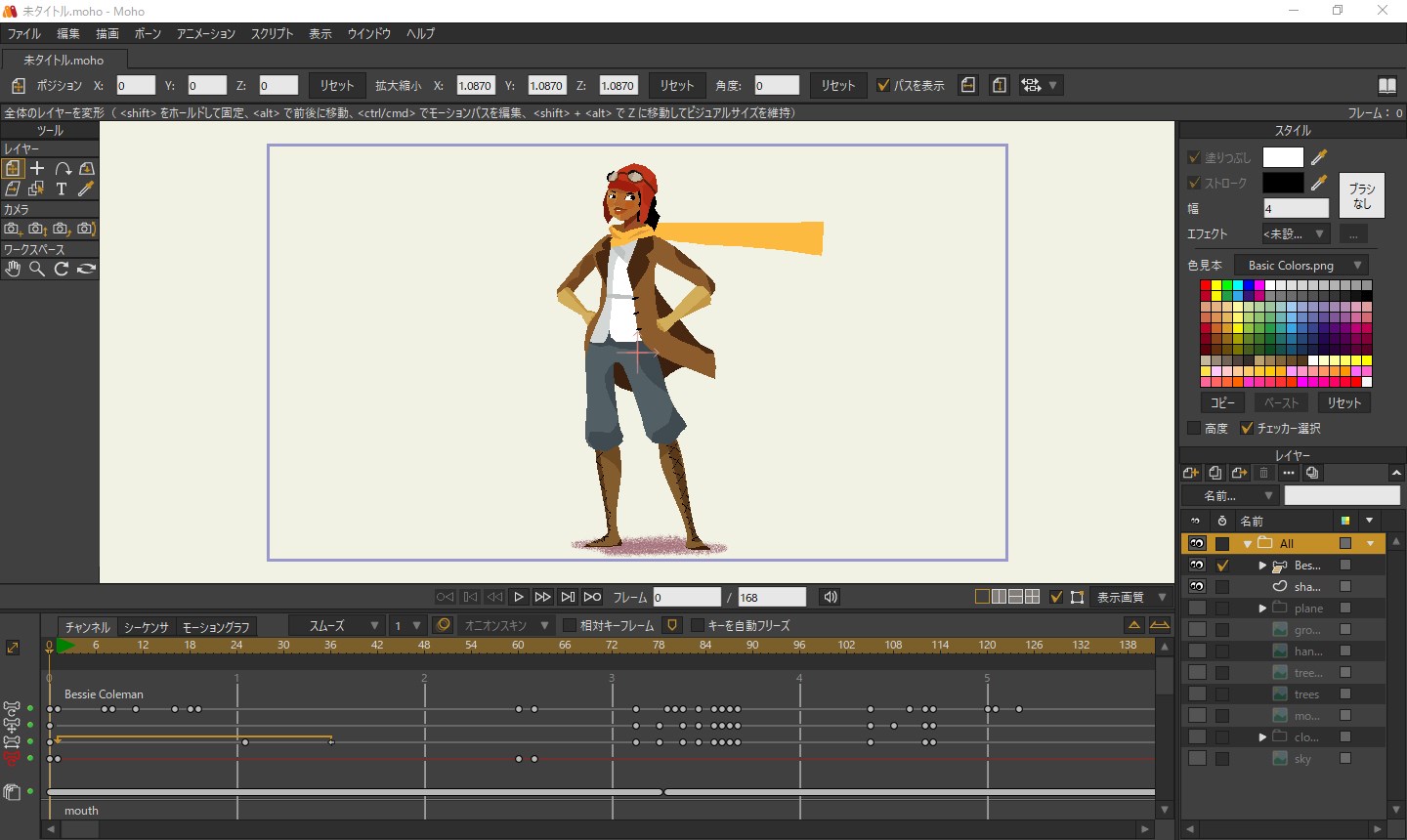Select the Follow Path curved arrow tool
This screenshot has width=1407, height=840.
(x=63, y=168)
